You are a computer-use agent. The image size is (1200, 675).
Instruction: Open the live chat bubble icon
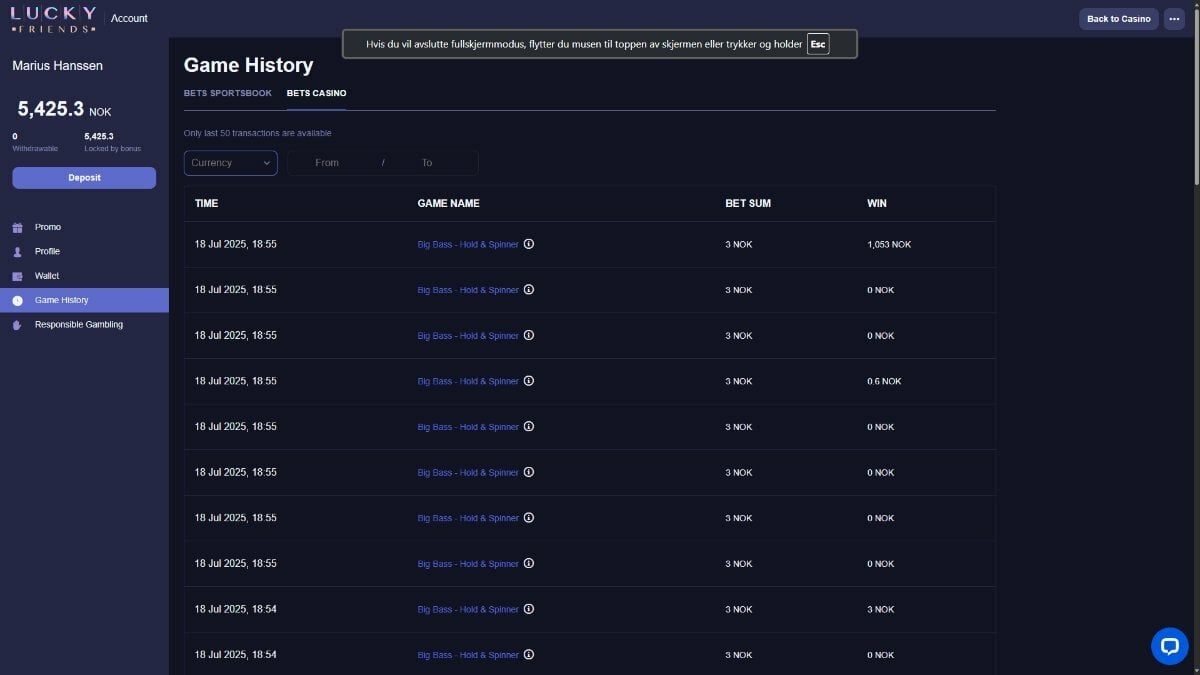tap(1169, 646)
